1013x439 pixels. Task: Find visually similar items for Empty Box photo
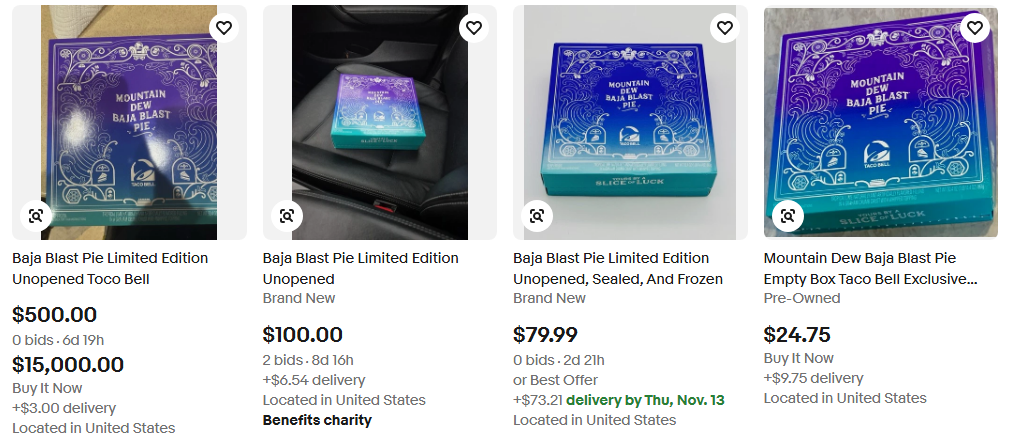coord(788,216)
